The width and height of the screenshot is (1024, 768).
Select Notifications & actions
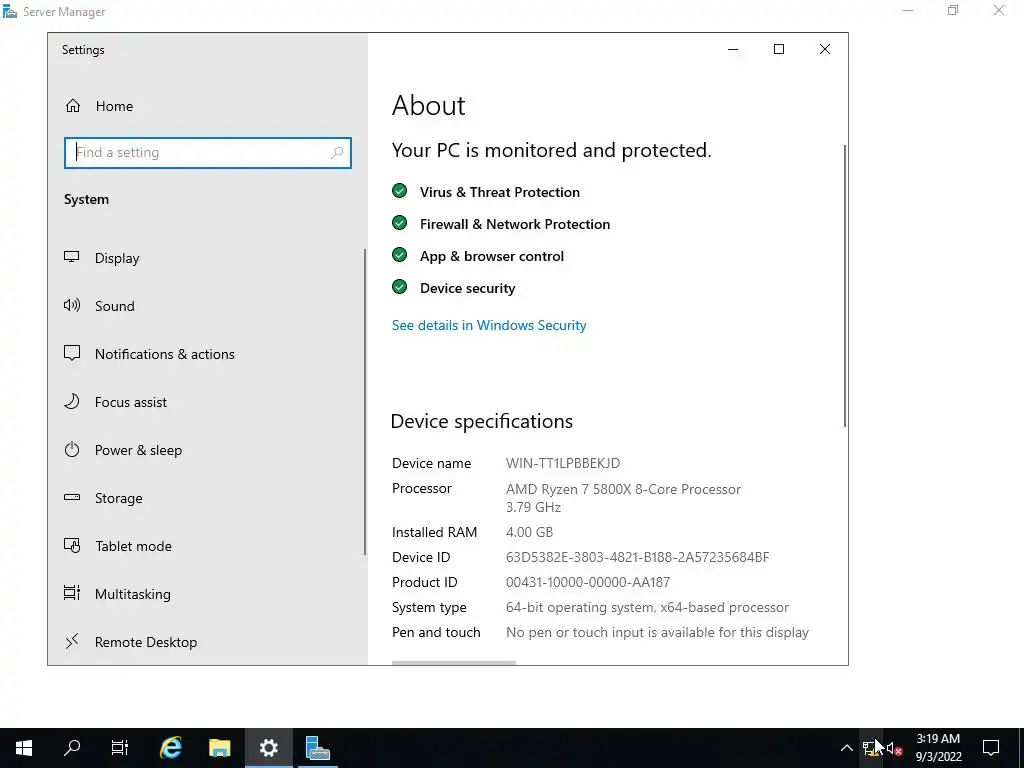165,354
